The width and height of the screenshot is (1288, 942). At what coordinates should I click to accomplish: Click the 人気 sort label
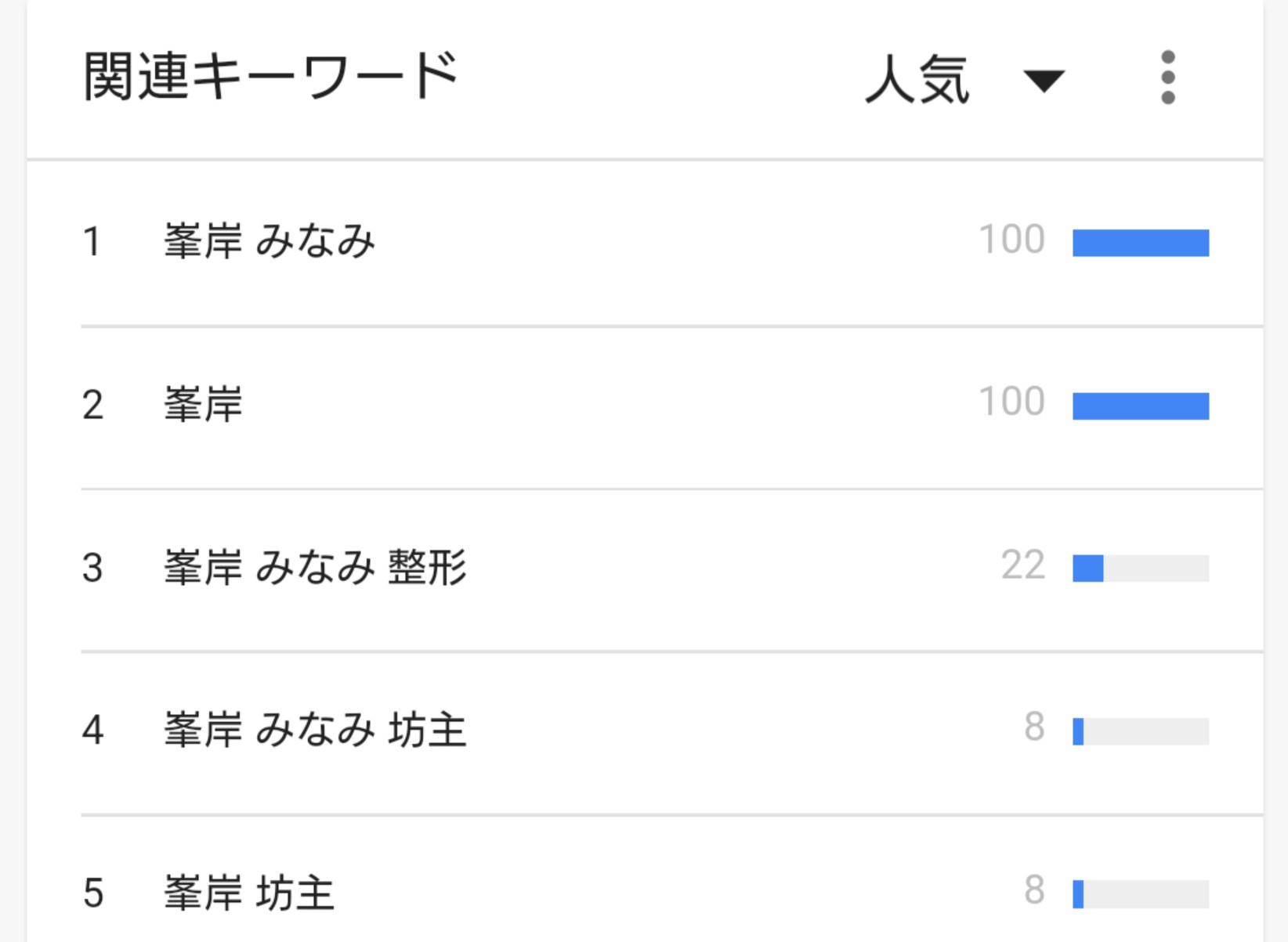tap(917, 79)
